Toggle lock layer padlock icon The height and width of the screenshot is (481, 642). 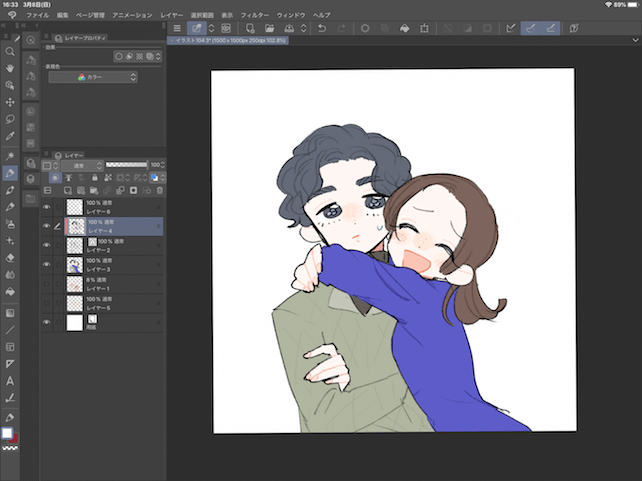pos(95,178)
